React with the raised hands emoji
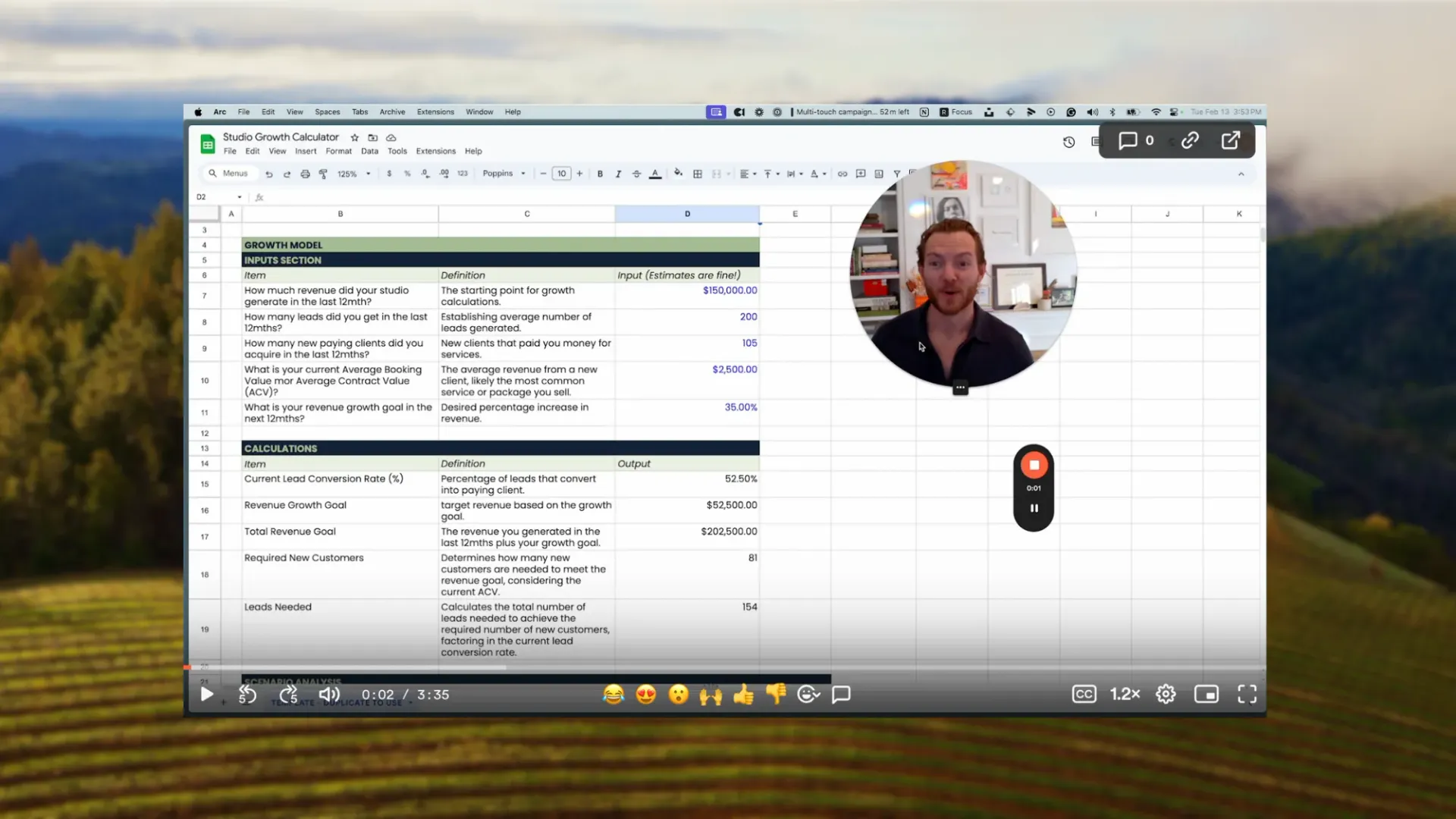Viewport: 1456px width, 819px height. (x=711, y=694)
